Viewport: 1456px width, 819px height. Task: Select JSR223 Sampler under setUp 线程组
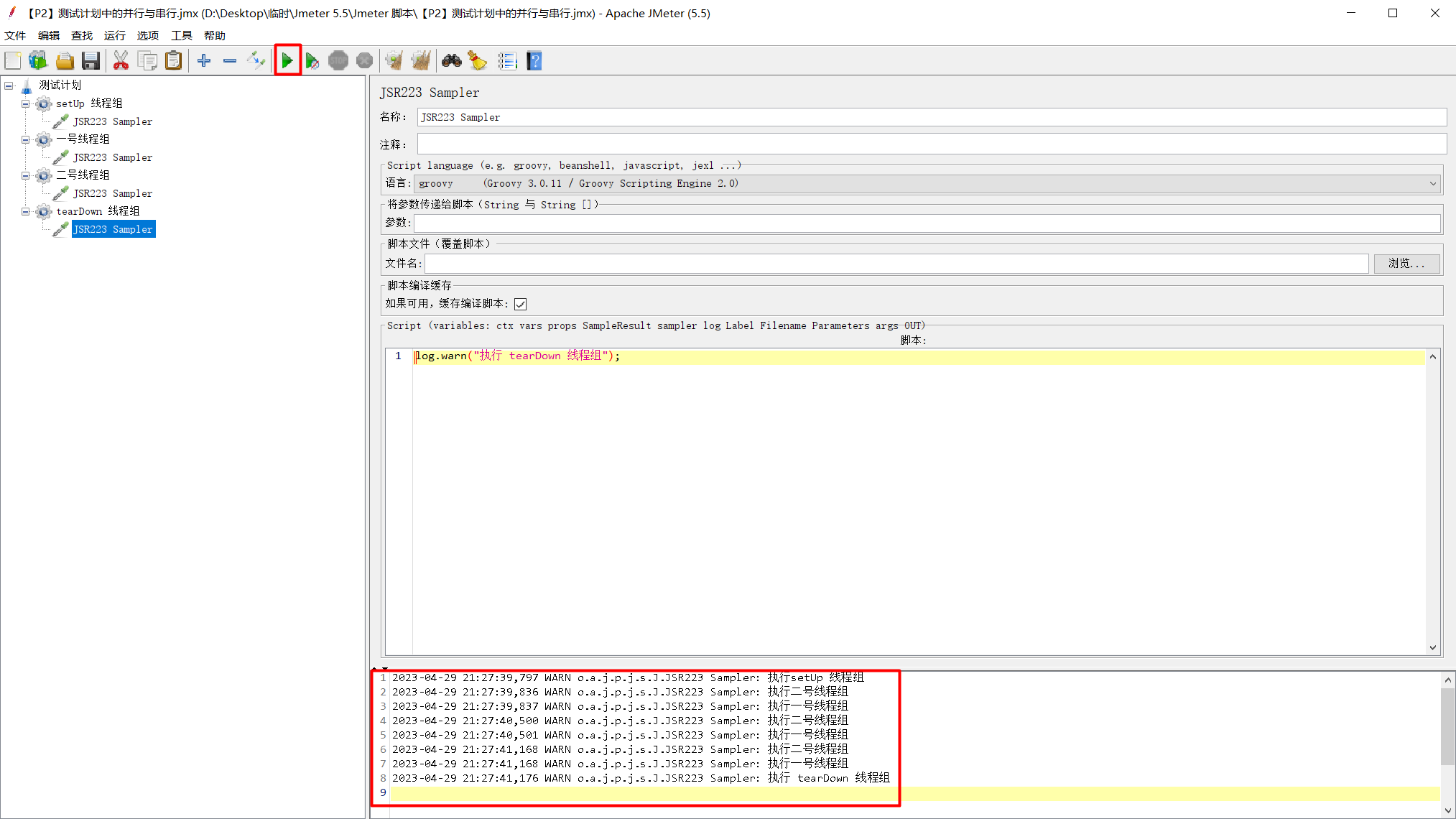tap(113, 121)
